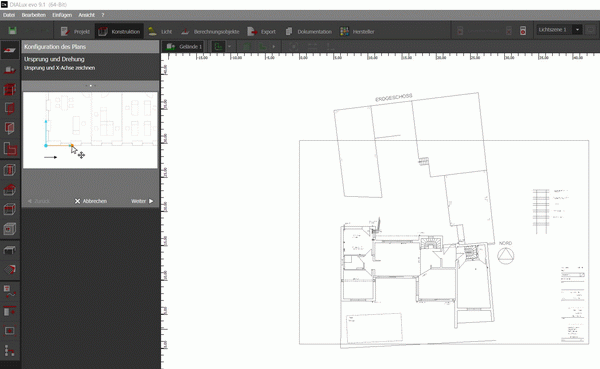Click the Zurück back button
This screenshot has height=369, width=600.
click(39, 201)
